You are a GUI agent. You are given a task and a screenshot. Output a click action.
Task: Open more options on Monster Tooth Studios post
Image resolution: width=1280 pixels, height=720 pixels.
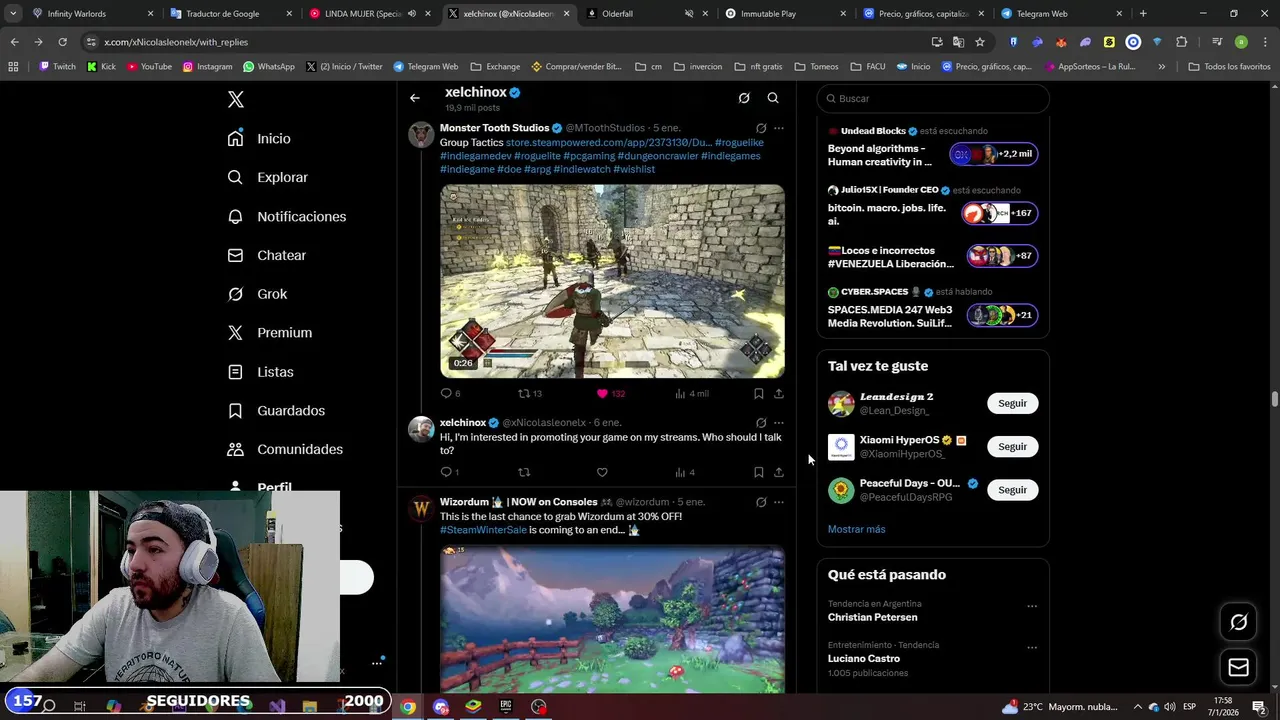778,128
